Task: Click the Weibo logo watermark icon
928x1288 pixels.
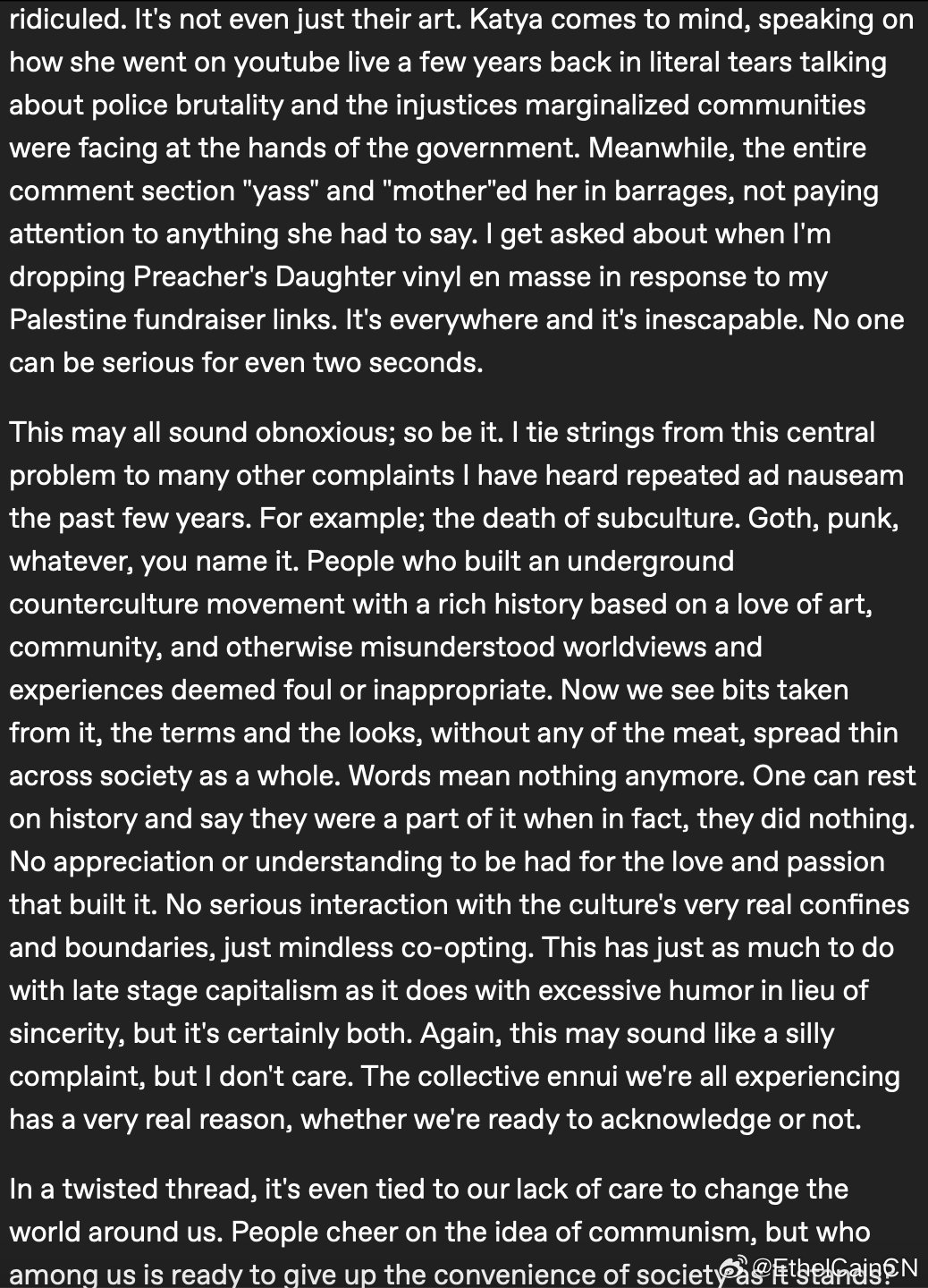Action: point(734,1267)
